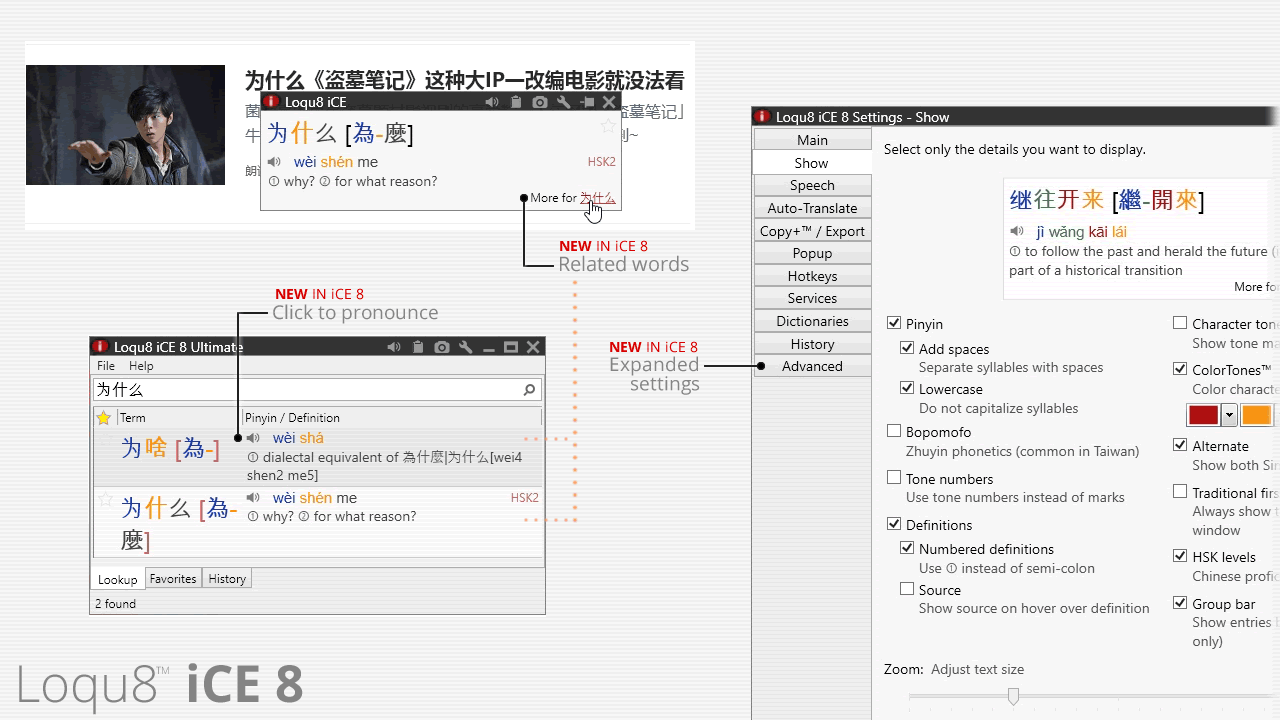The image size is (1280, 720).
Task: Click the camera icon in the Loqu8 iCE popup
Action: pos(540,102)
